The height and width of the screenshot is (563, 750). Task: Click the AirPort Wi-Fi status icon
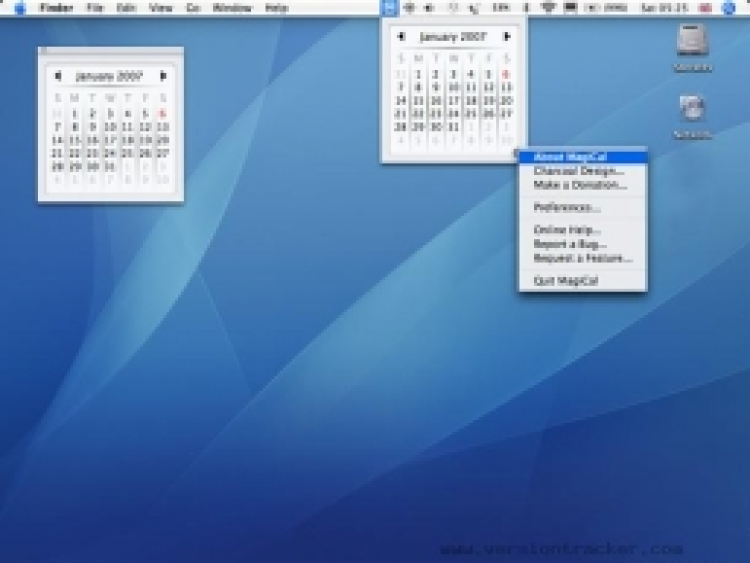549,8
